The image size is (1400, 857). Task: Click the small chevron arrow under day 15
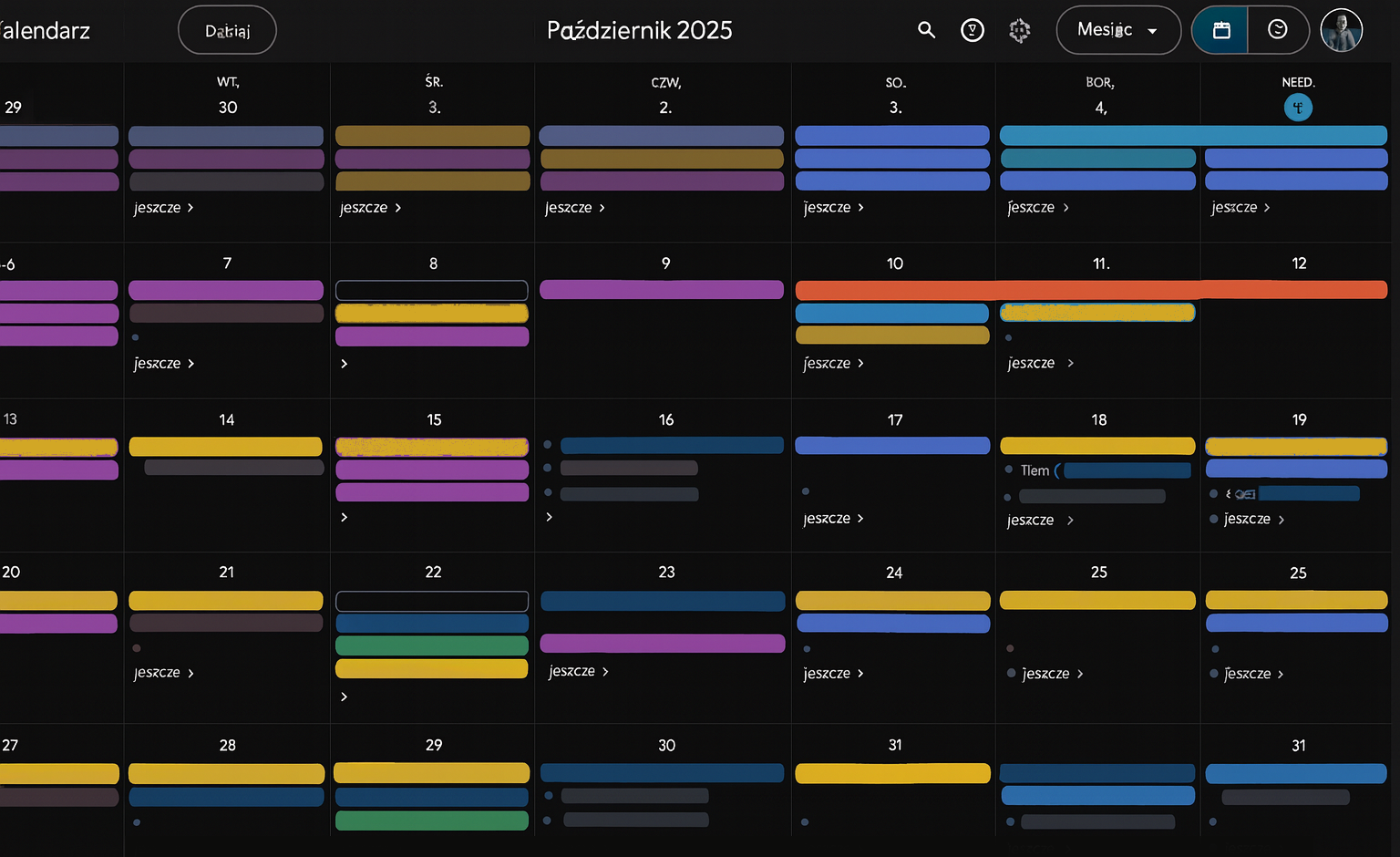(345, 517)
